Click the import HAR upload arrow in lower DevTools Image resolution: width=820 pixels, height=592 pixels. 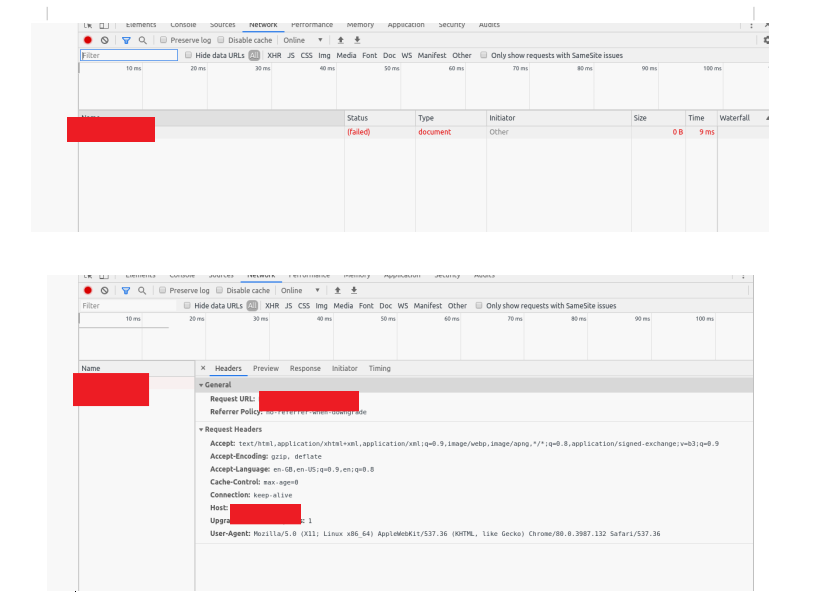point(337,290)
